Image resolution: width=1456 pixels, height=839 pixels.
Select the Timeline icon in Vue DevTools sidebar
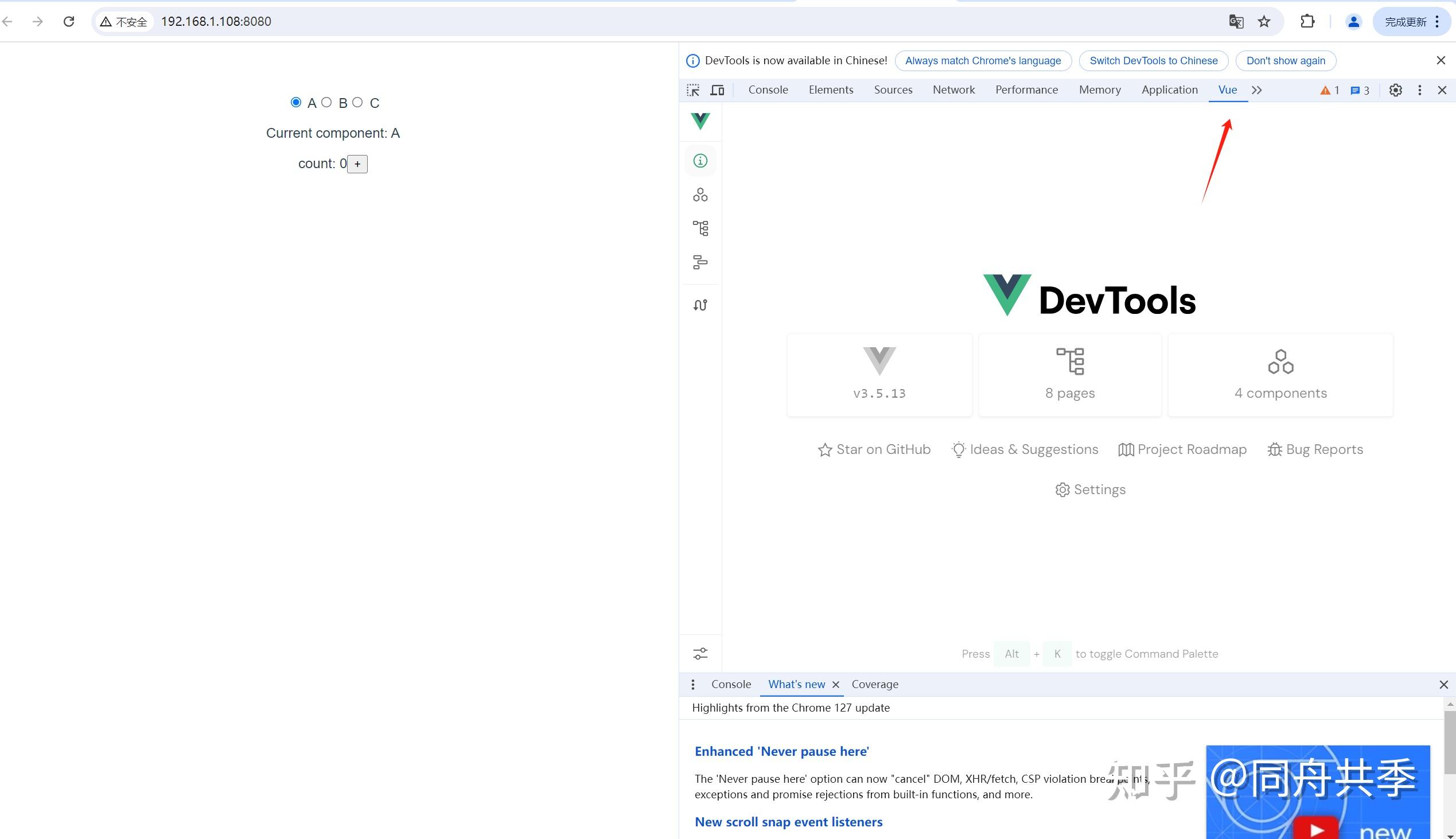coord(700,262)
